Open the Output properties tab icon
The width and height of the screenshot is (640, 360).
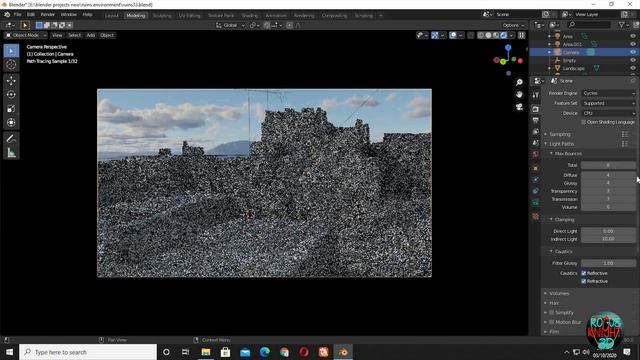click(536, 120)
